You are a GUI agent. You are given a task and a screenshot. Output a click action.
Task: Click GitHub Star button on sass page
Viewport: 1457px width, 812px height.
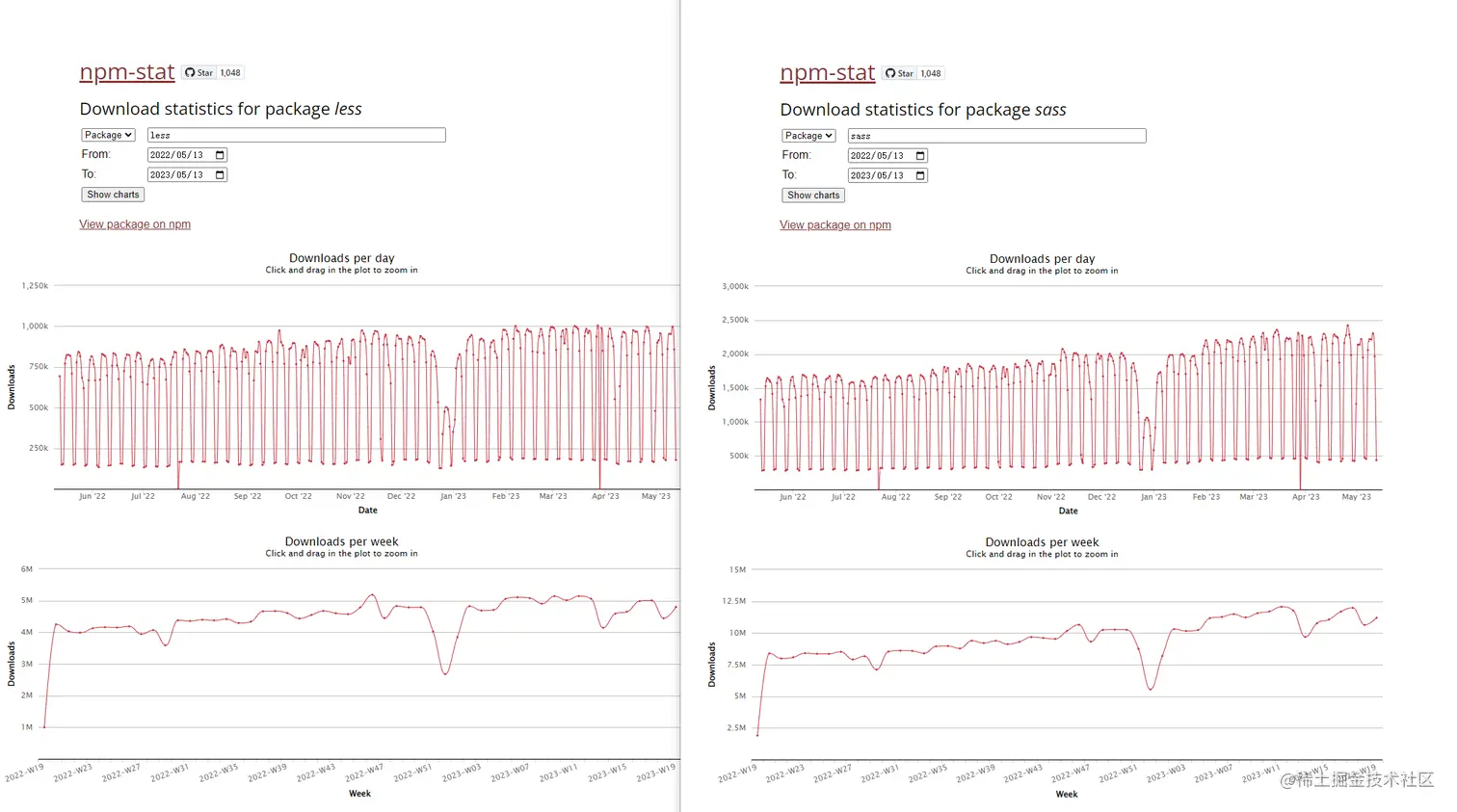click(x=900, y=74)
